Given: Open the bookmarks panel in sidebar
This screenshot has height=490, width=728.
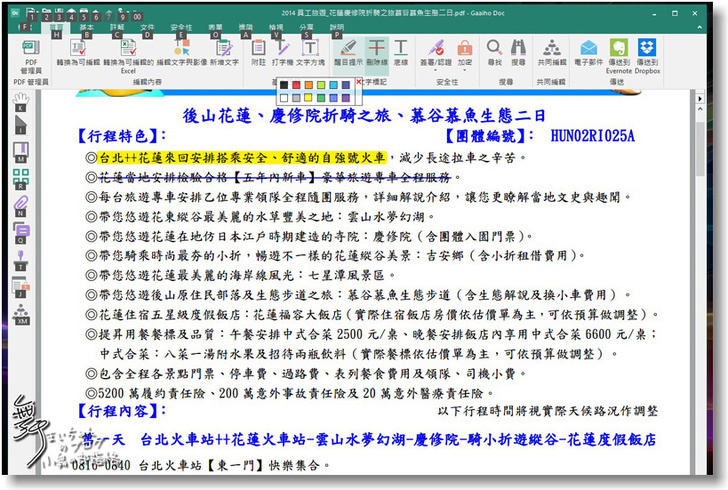Looking at the screenshot, I should [20, 151].
